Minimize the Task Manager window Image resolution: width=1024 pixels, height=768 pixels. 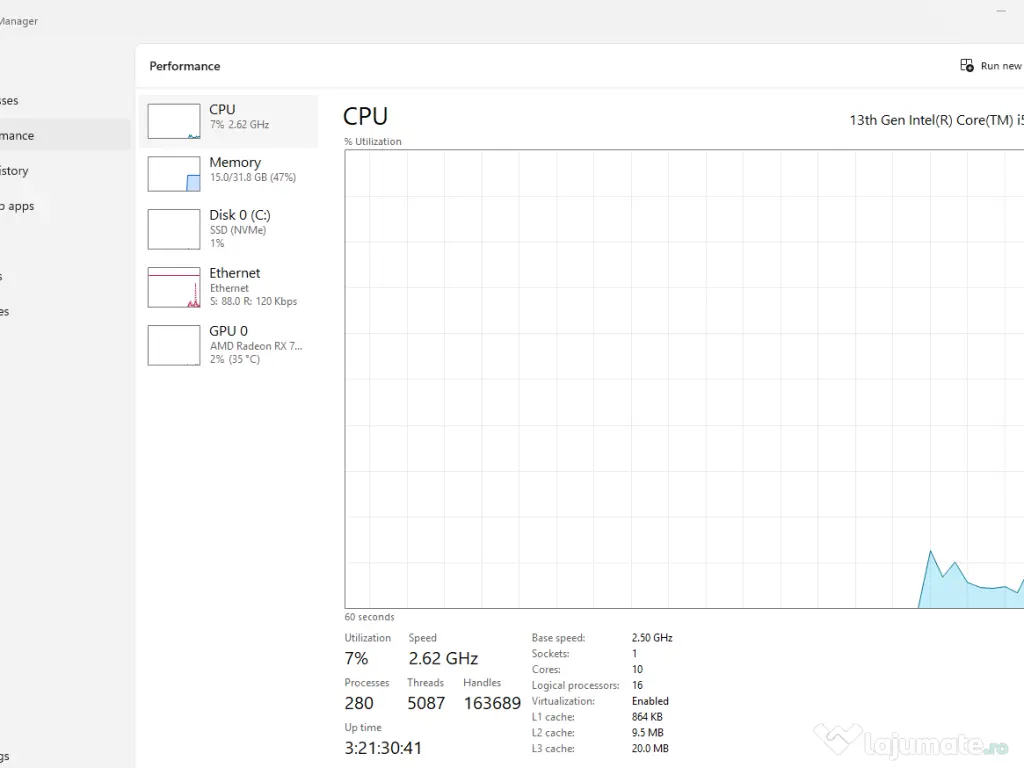tap(1001, 11)
